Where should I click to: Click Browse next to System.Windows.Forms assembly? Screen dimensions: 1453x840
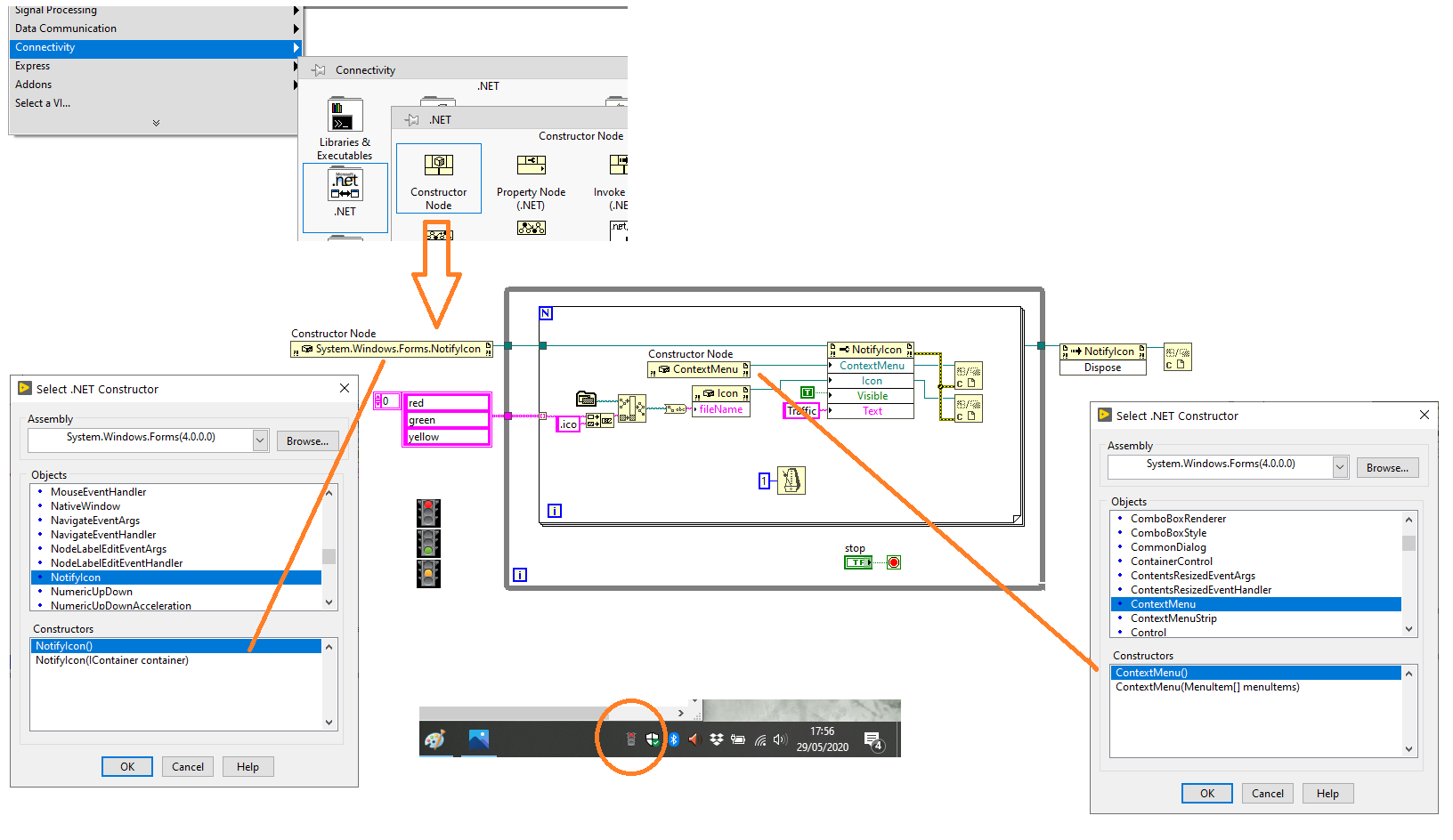[x=307, y=440]
